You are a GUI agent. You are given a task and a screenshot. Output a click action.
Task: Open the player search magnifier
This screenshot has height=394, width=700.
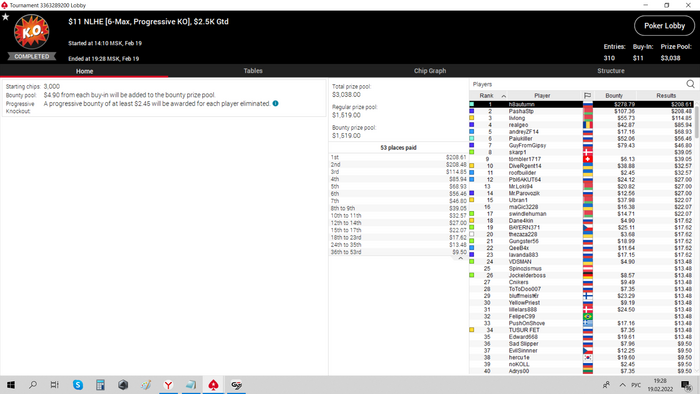690,84
